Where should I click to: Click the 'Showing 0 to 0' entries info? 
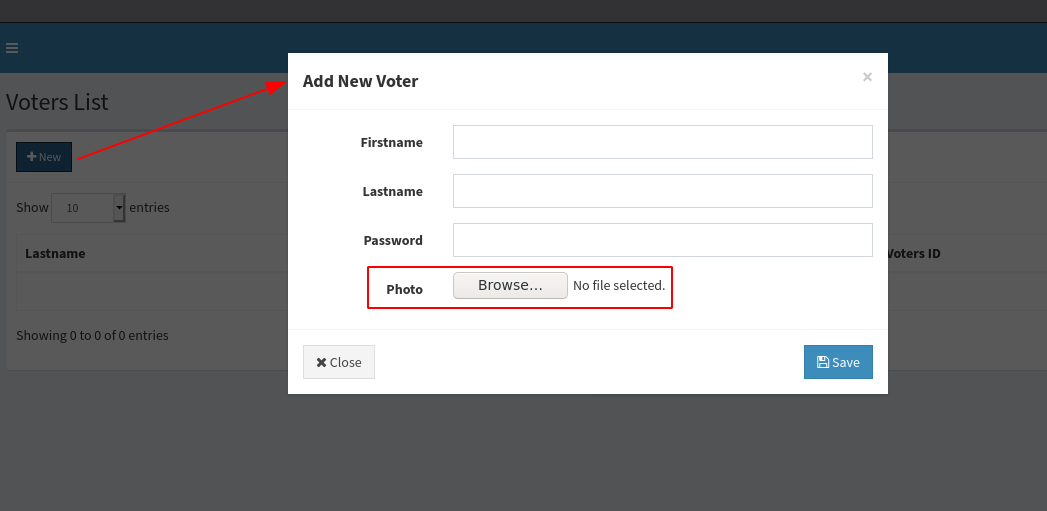92,336
